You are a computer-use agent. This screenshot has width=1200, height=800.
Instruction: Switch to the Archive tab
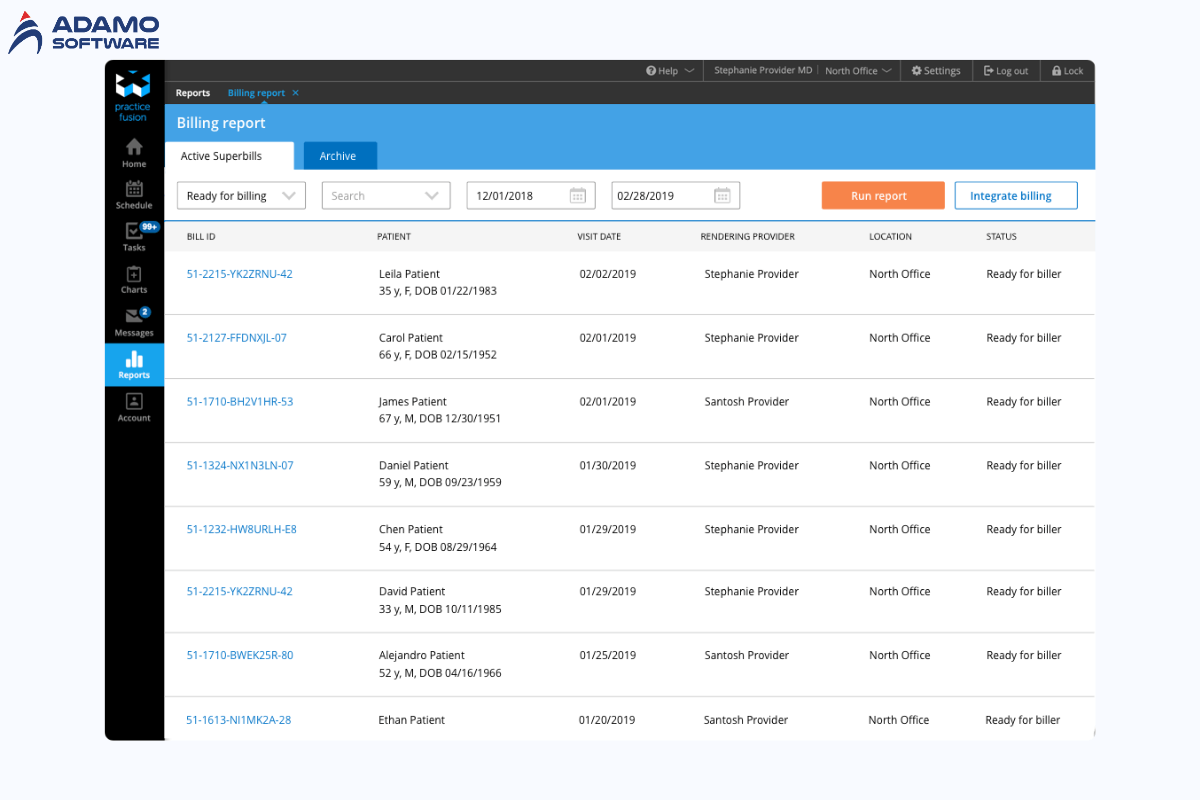[x=339, y=156]
